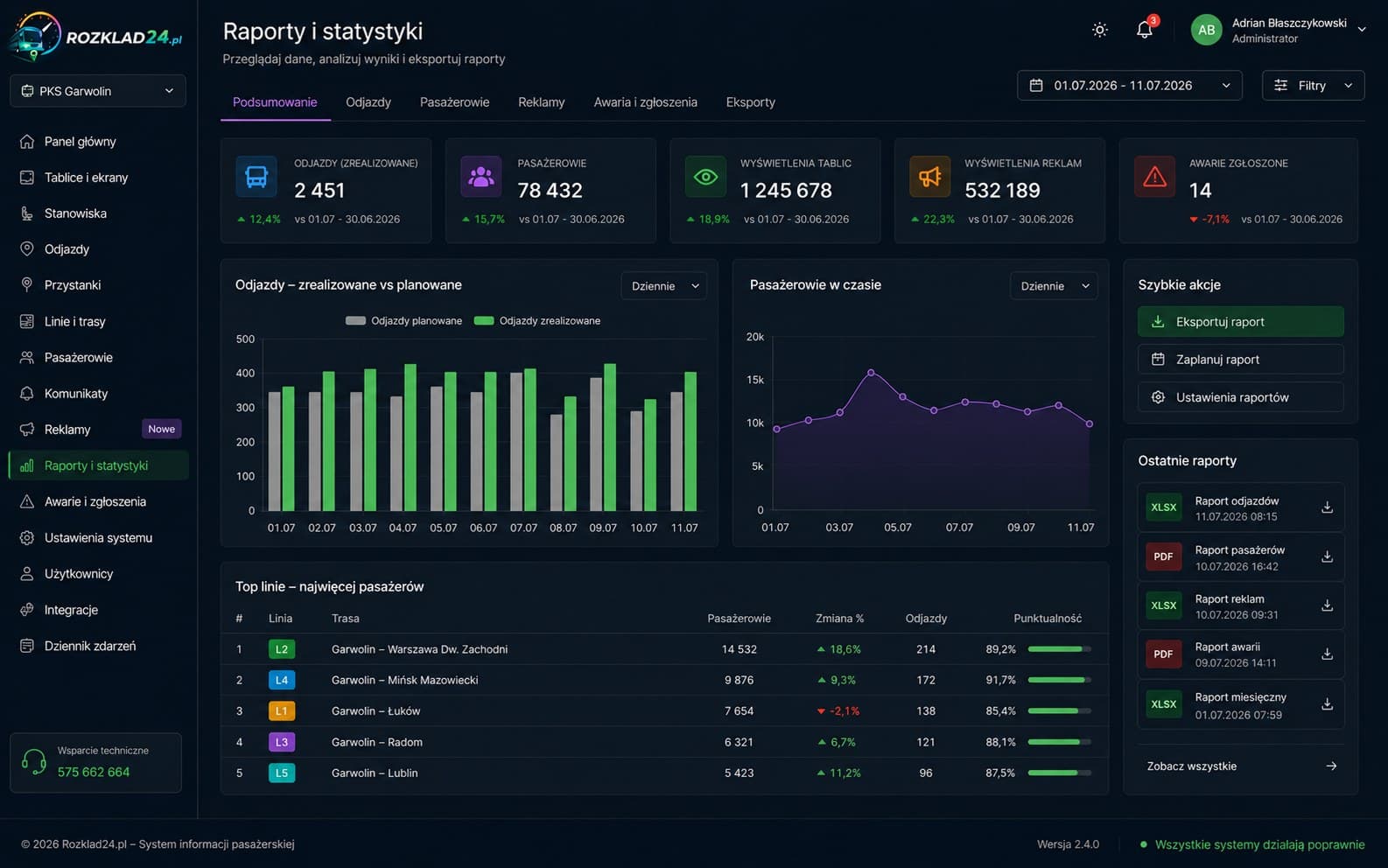This screenshot has height=868, width=1388.
Task: Click the peak point on Pasażerowie w czasie chart
Action: tap(871, 373)
